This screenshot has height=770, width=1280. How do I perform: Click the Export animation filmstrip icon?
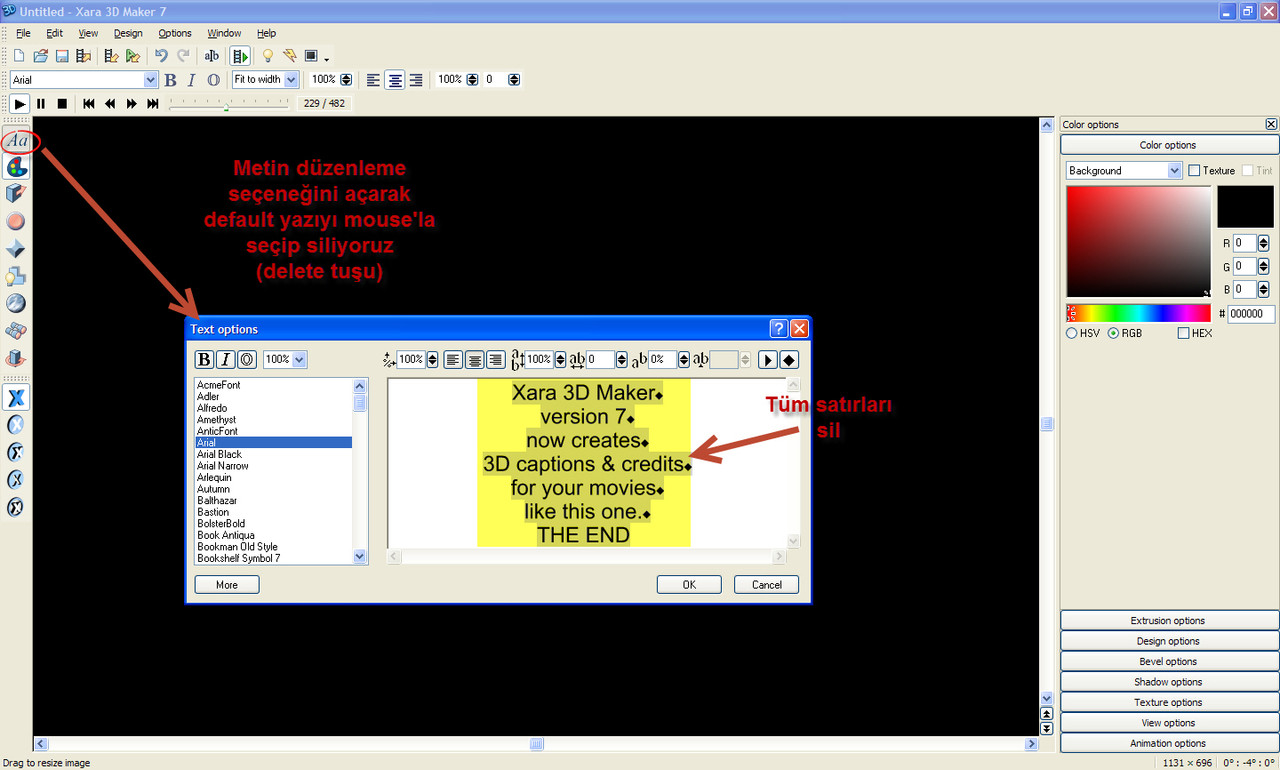click(x=84, y=56)
